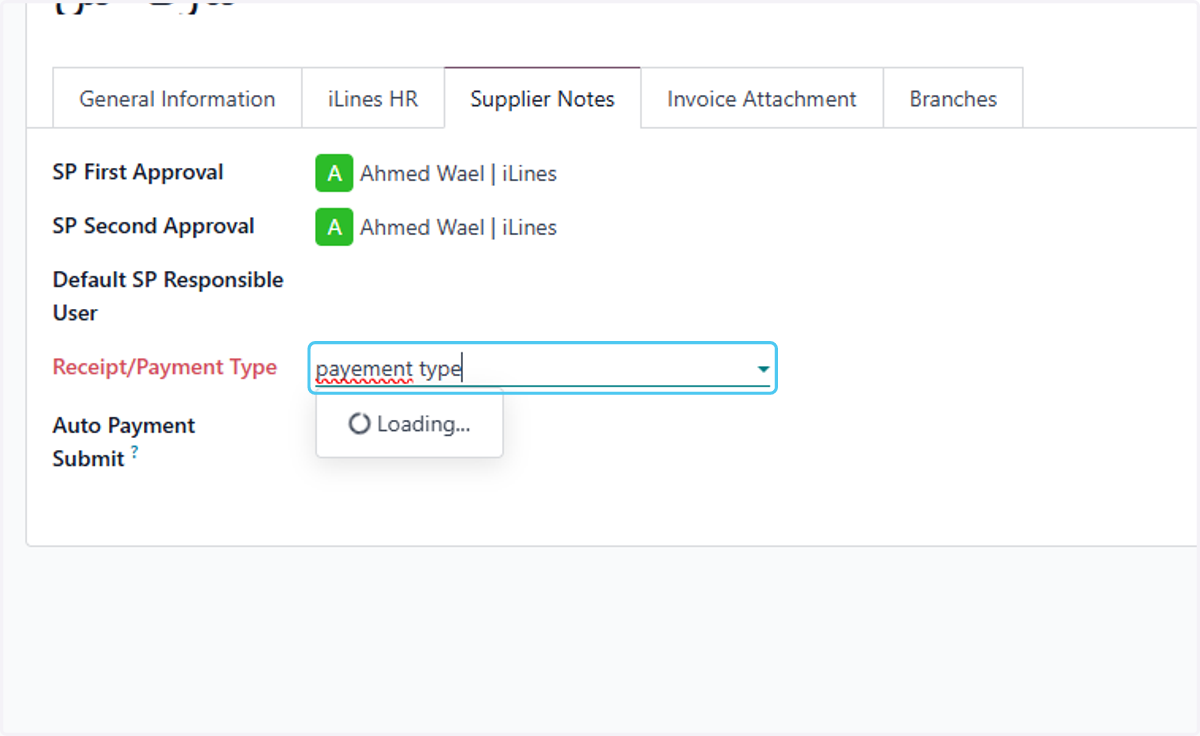Click the SP Second Approval label
The height and width of the screenshot is (736, 1200).
(x=153, y=226)
